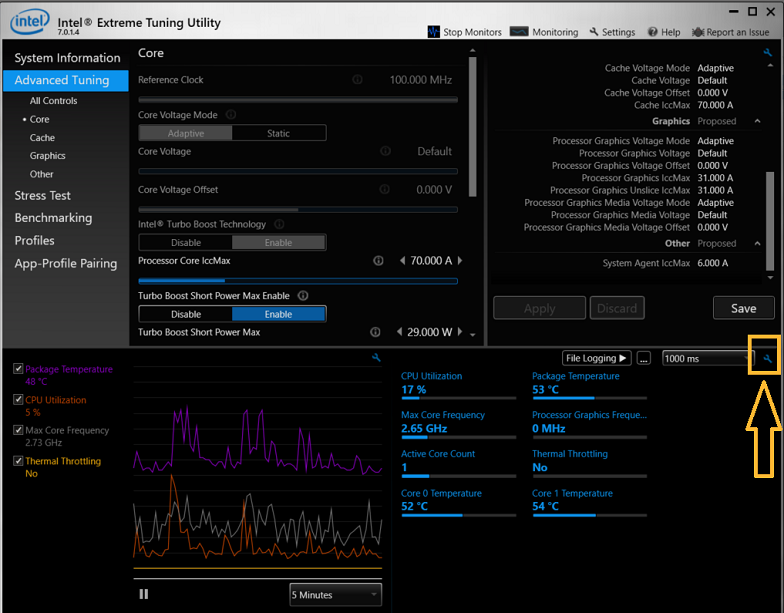The width and height of the screenshot is (784, 613).
Task: Select Stress Test in the sidebar
Action: point(43,196)
